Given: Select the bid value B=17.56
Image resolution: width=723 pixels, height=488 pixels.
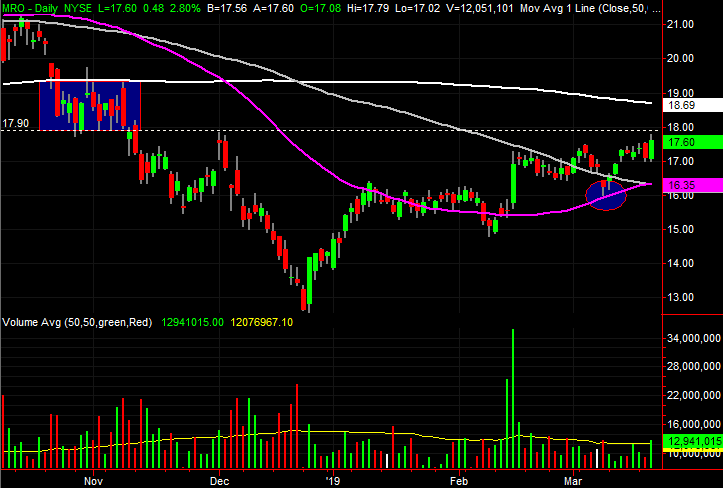Looking at the screenshot, I should pyautogui.click(x=227, y=8).
